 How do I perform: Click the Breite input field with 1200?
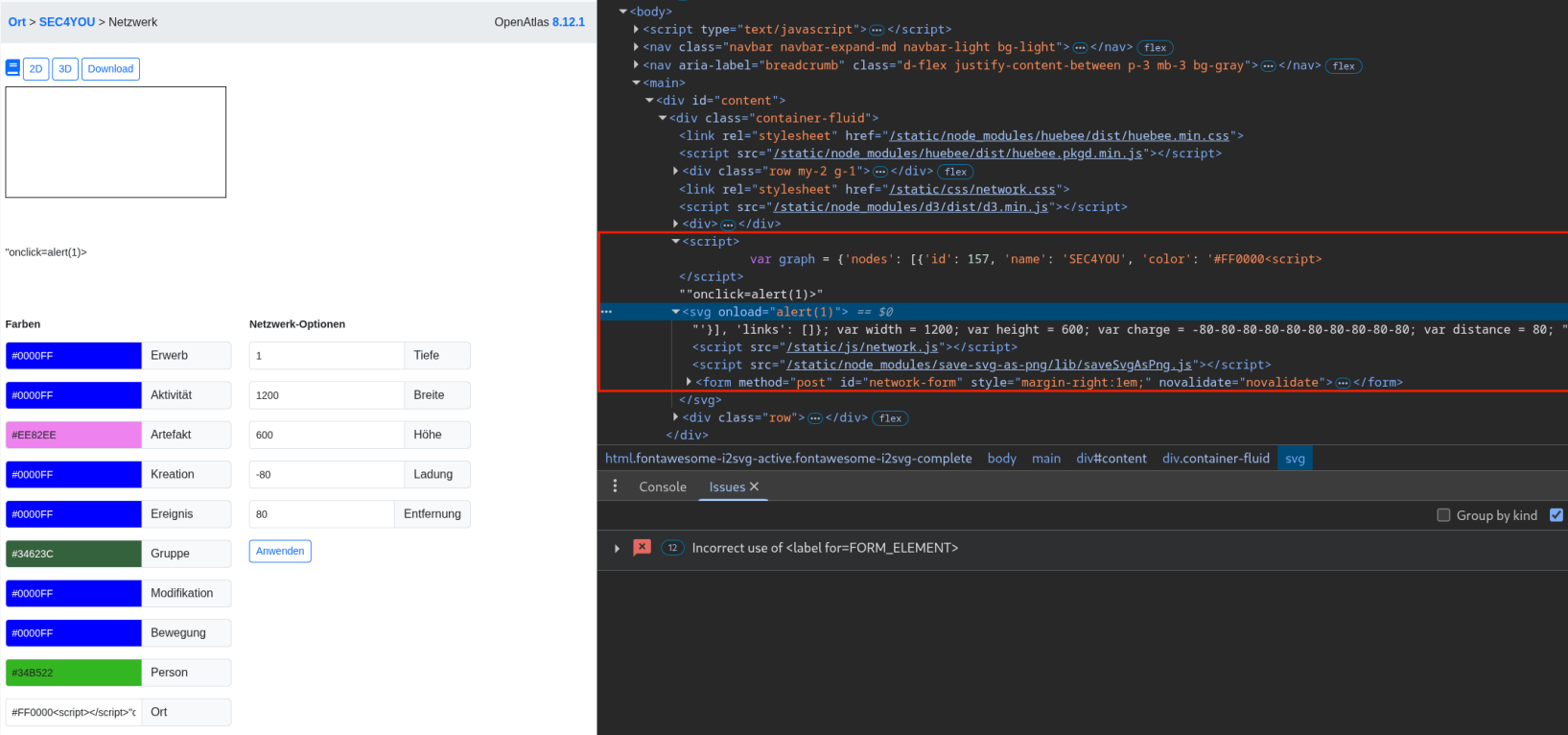pos(326,395)
